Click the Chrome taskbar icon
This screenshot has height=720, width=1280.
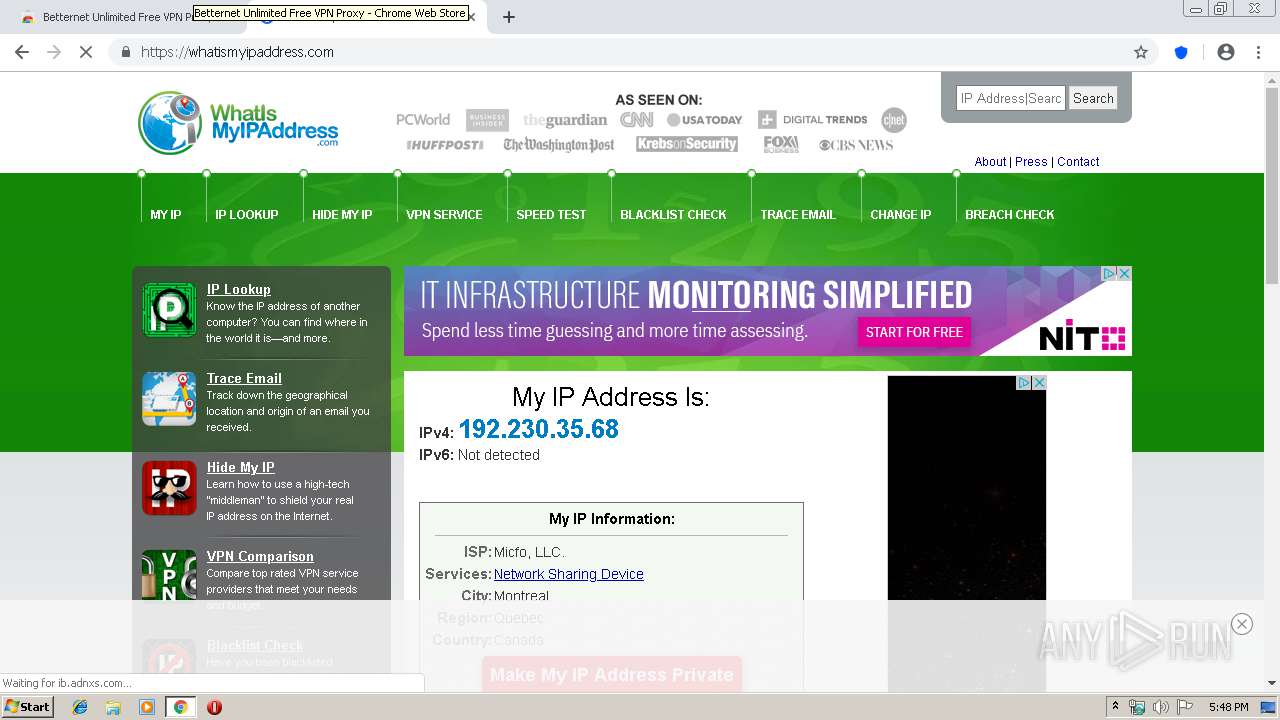[x=181, y=707]
